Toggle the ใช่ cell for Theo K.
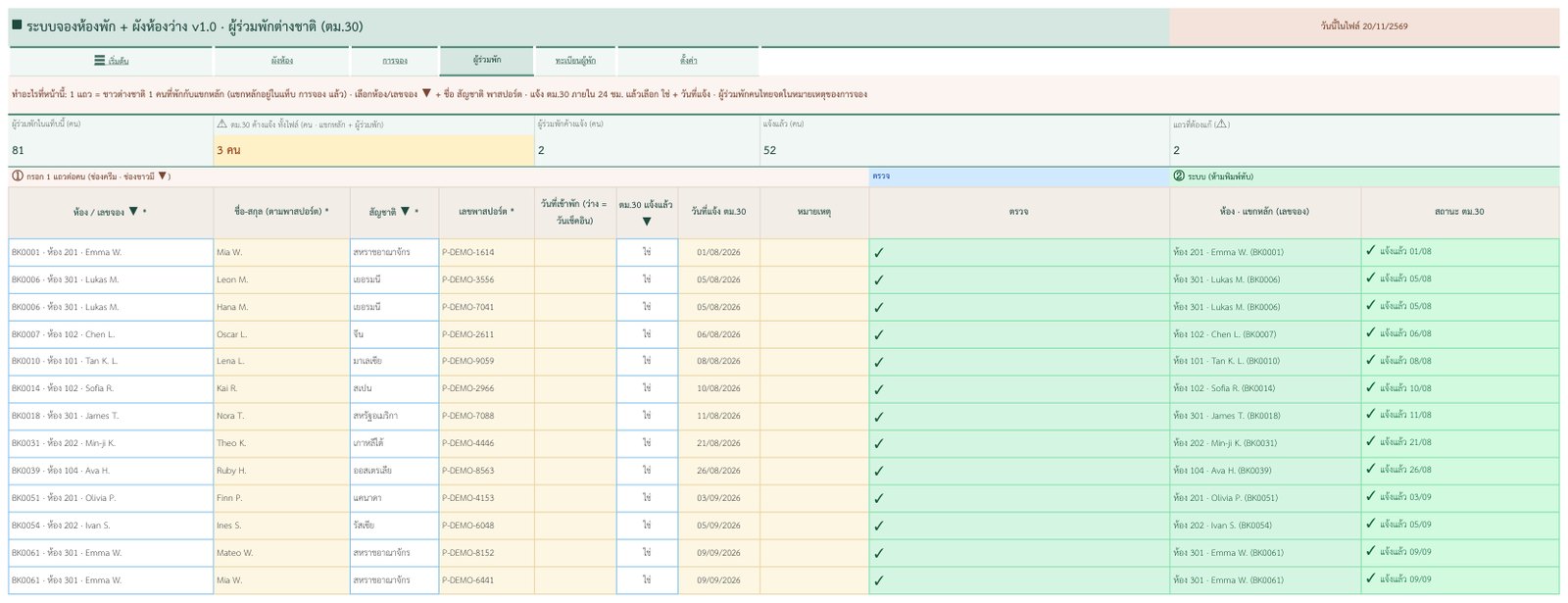Screen dimensions: 1568x603 point(647,443)
